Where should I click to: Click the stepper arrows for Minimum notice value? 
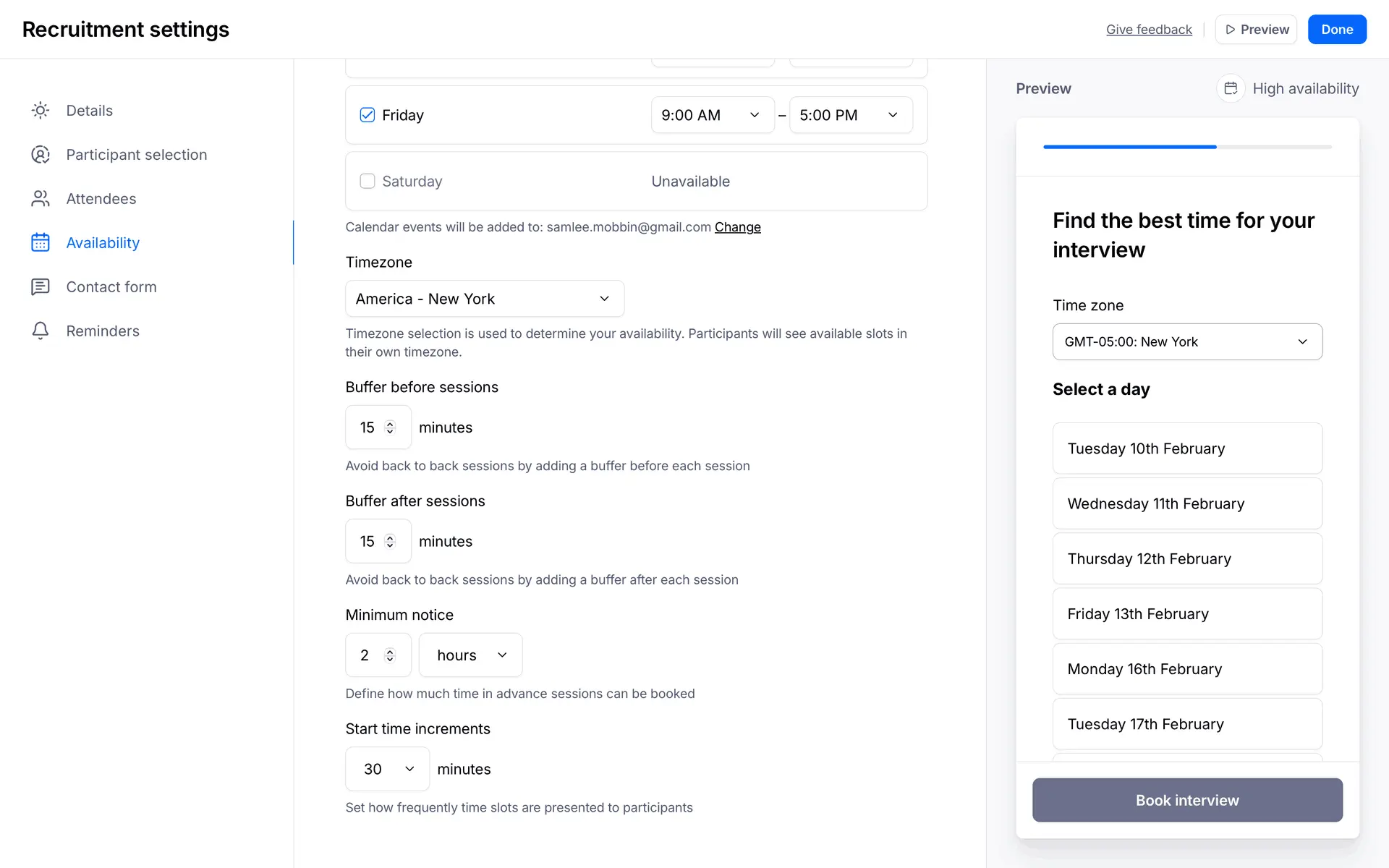390,655
